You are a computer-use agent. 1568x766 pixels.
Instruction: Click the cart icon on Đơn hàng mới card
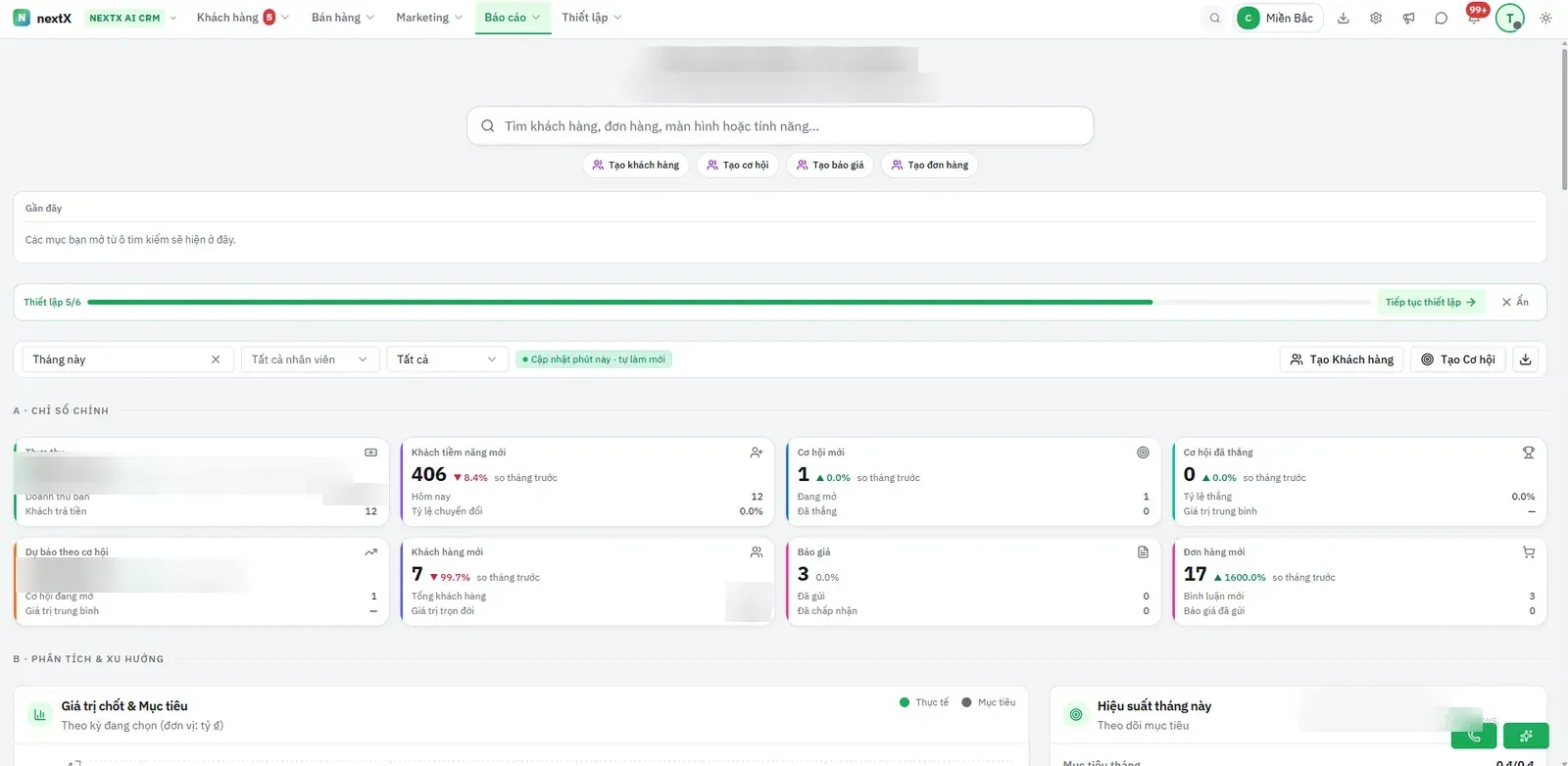tap(1528, 552)
